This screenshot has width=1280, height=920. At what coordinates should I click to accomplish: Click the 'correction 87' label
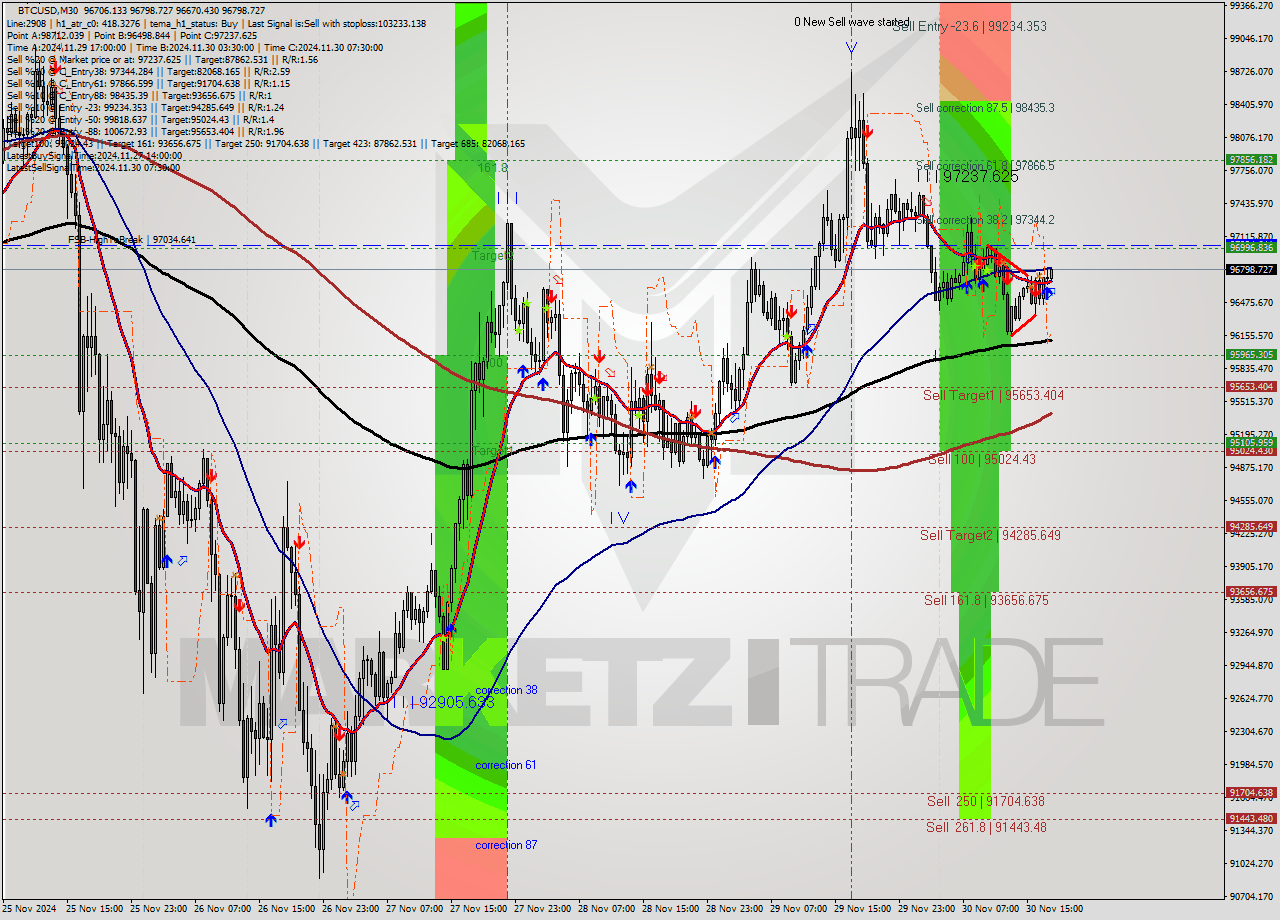pos(506,845)
